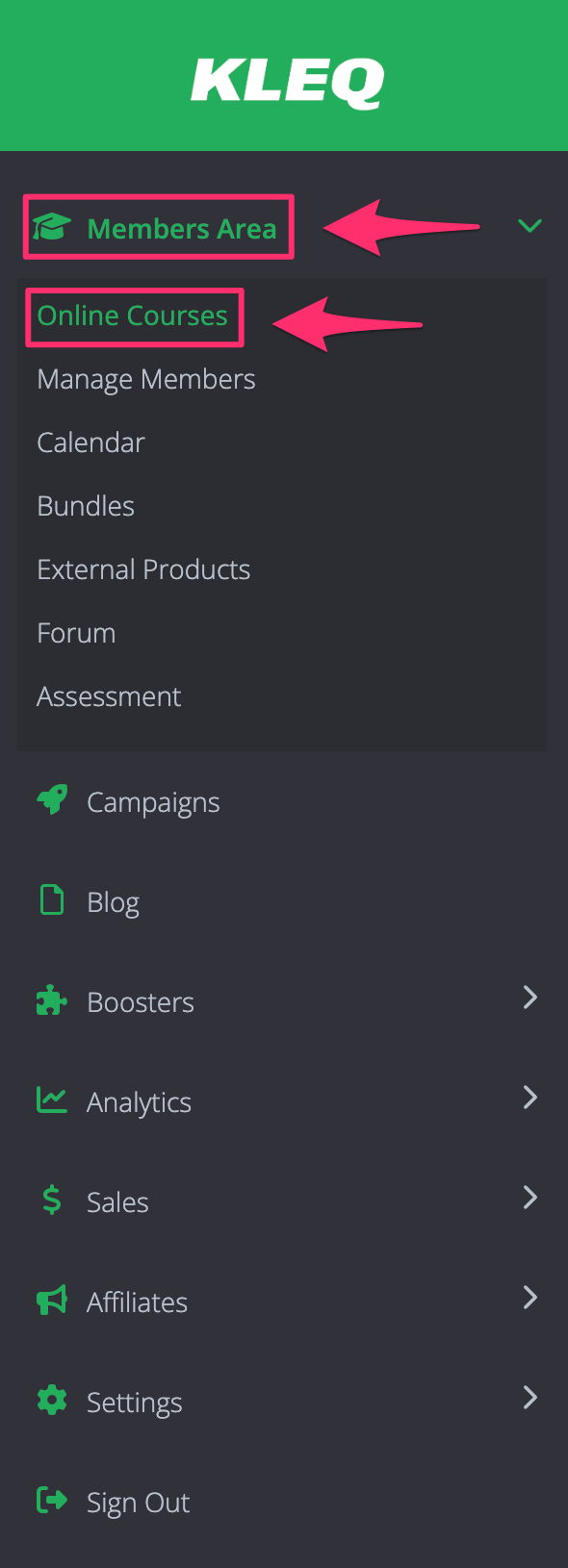Open the Assessment page link
This screenshot has width=568, height=1568.
109,696
